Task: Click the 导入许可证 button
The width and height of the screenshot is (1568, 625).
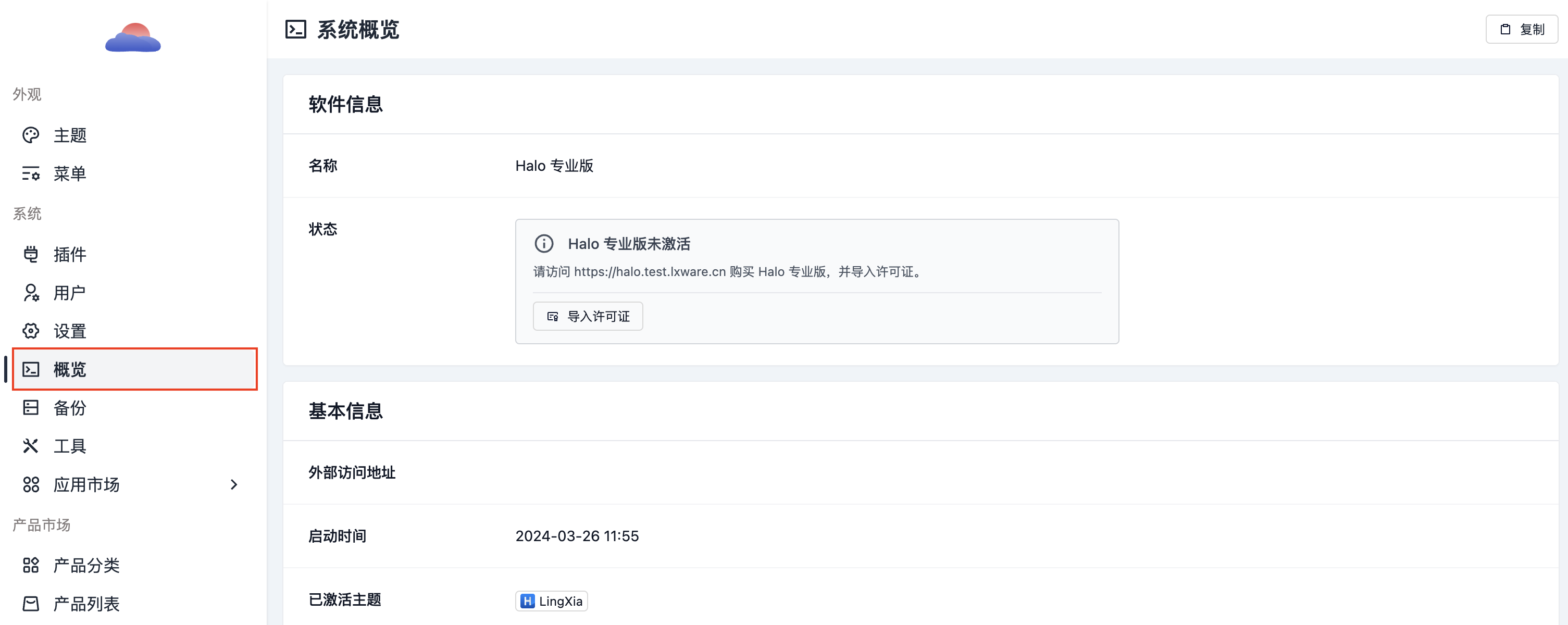Action: pos(588,317)
